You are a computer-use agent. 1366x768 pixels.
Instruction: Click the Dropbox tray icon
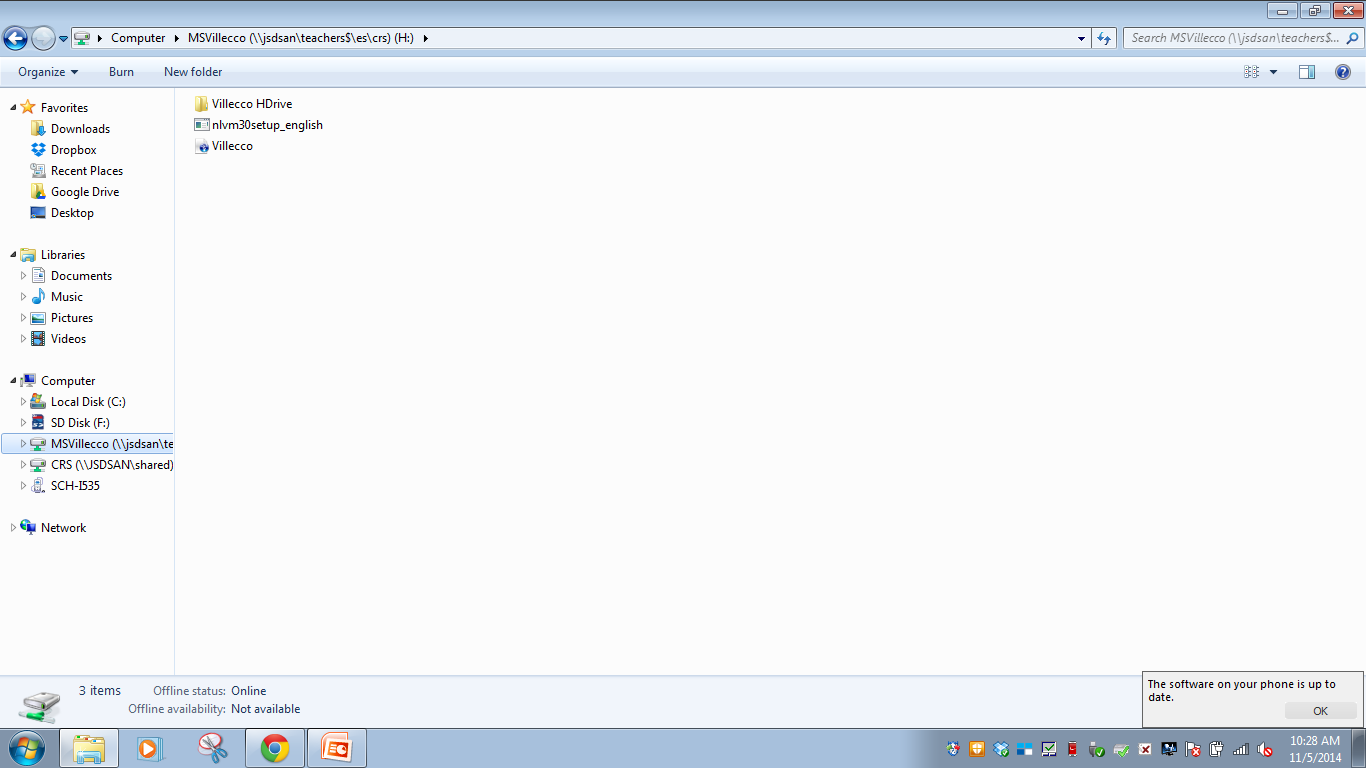tap(1001, 749)
